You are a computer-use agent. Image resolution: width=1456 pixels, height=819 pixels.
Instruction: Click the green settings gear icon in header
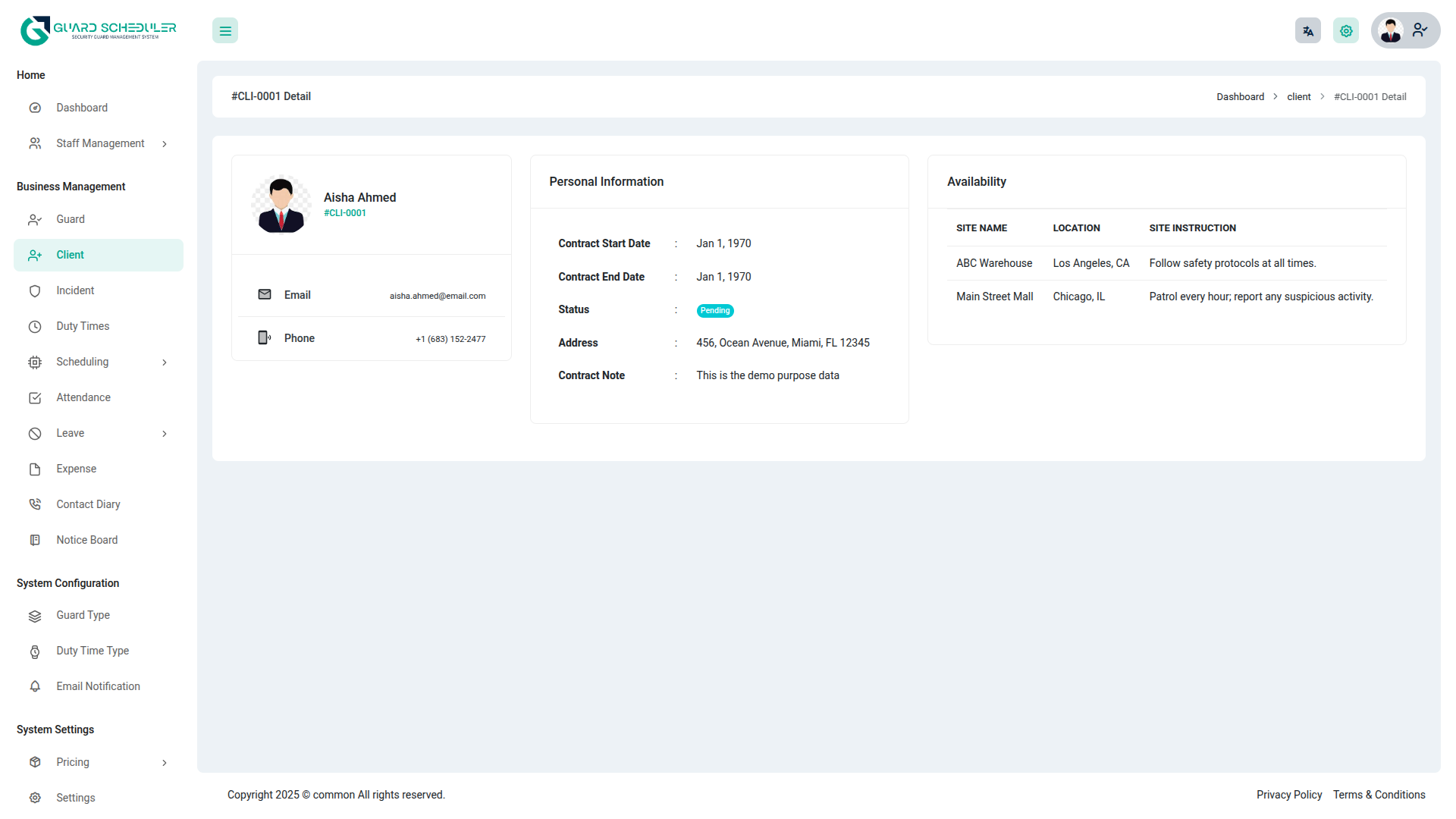(1346, 31)
